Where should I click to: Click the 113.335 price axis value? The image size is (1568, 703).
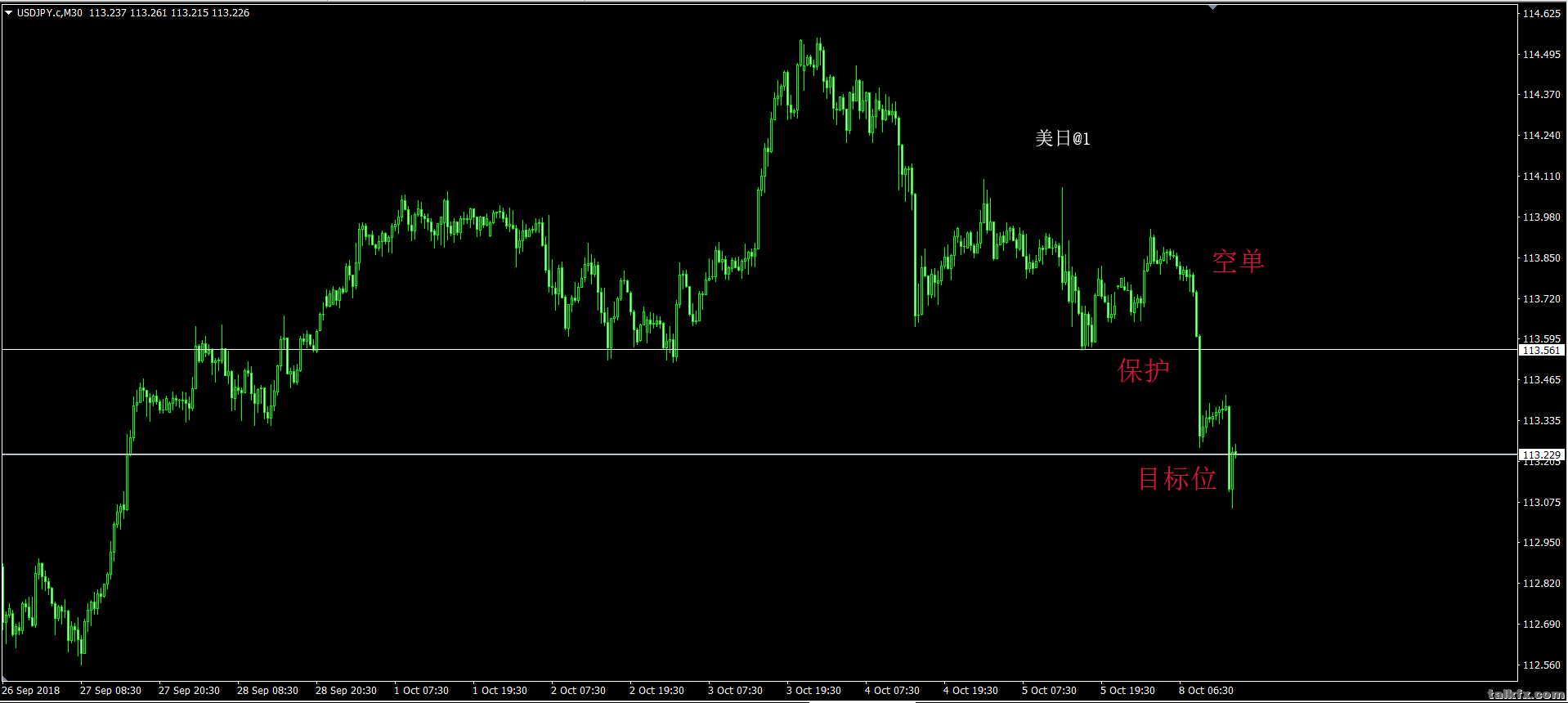click(x=1542, y=421)
